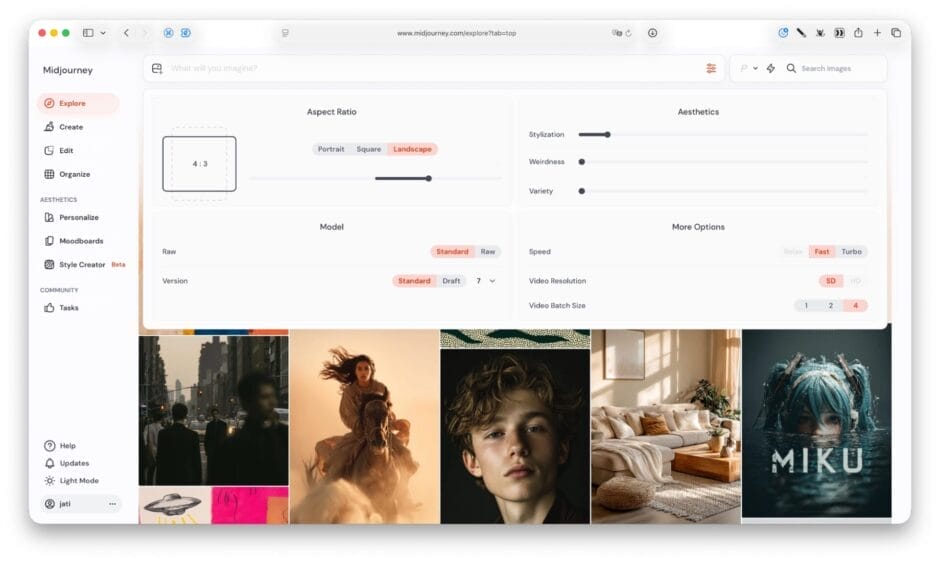Click the aspect ratio slider handle
Image resolution: width=940 pixels, height=562 pixels.
pos(429,178)
